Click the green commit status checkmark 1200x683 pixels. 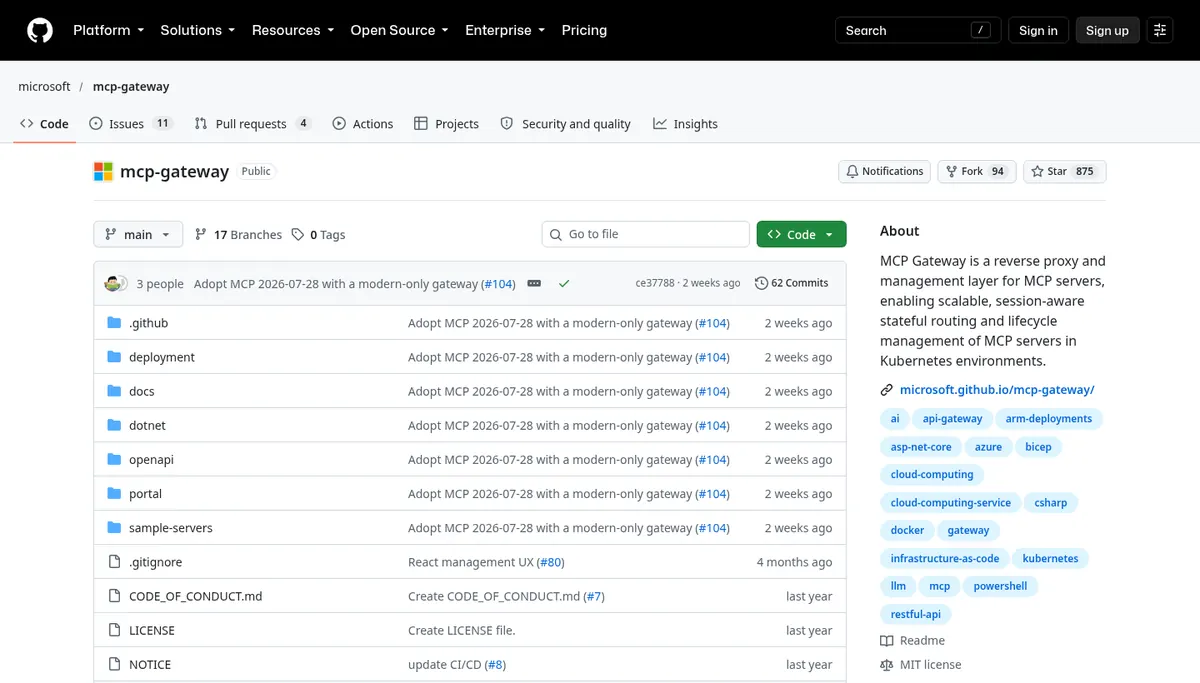[564, 283]
